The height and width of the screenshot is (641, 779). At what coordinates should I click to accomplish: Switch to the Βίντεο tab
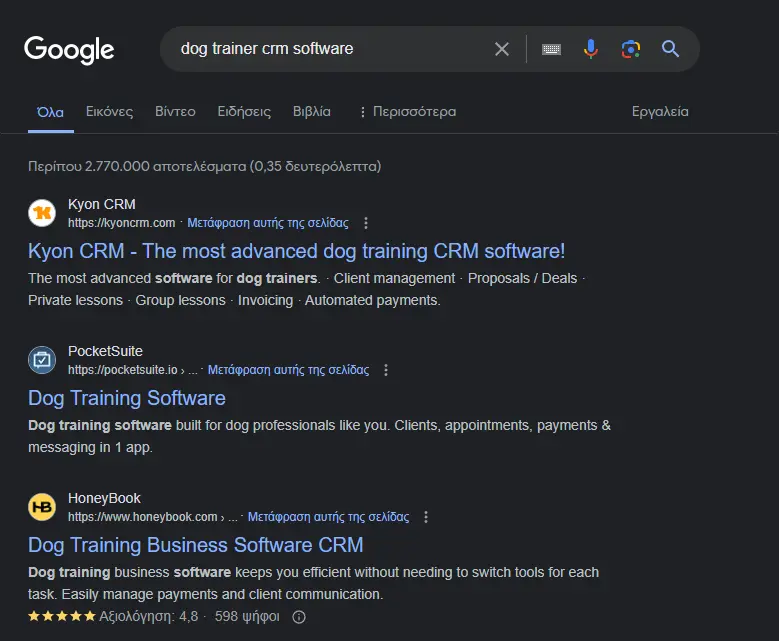click(175, 112)
